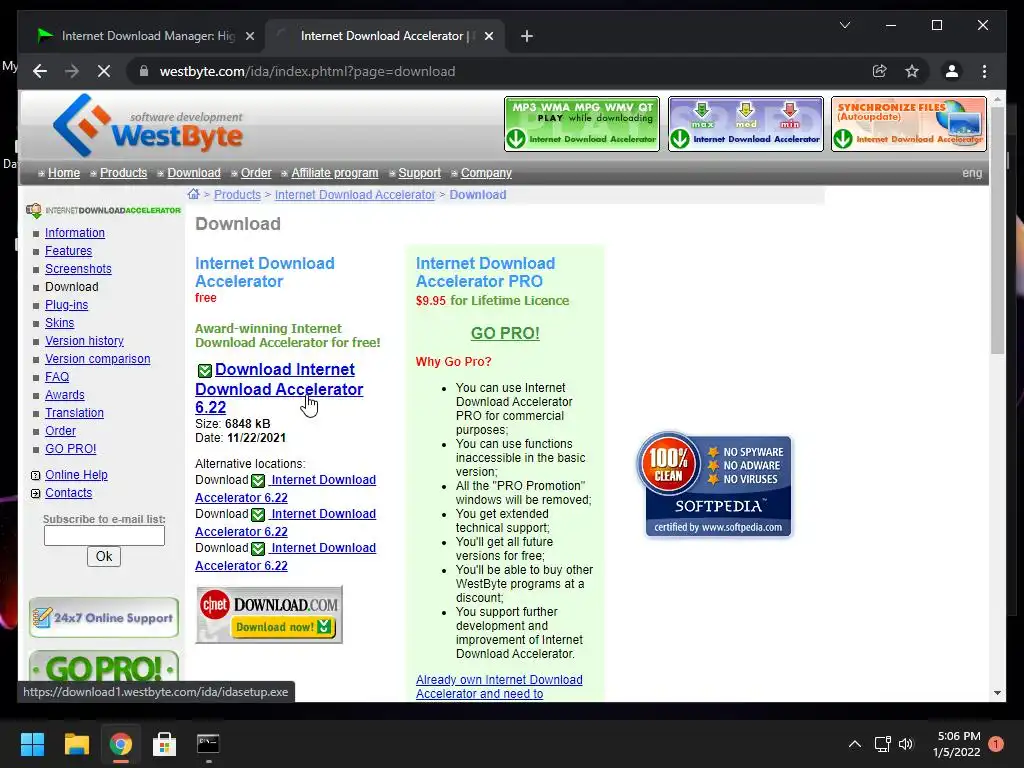Open the Skins sidebar link

point(59,323)
